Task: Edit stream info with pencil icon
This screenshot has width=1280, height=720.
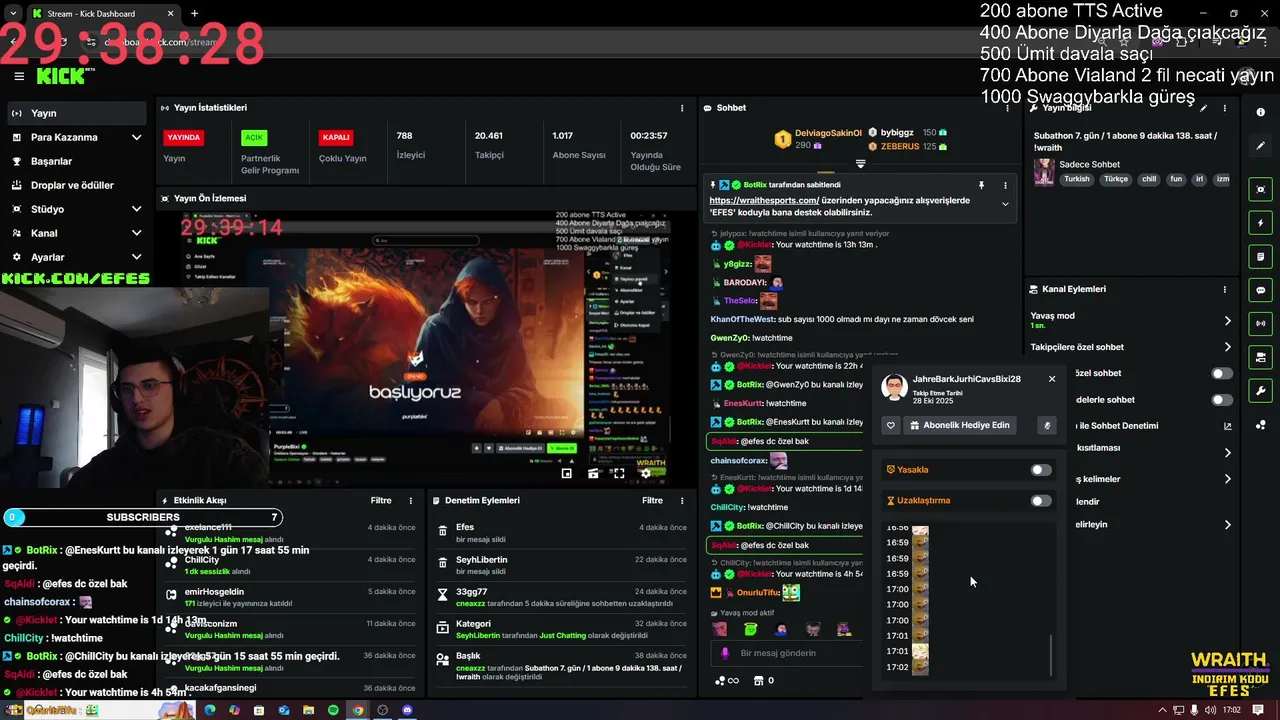Action: click(1204, 108)
